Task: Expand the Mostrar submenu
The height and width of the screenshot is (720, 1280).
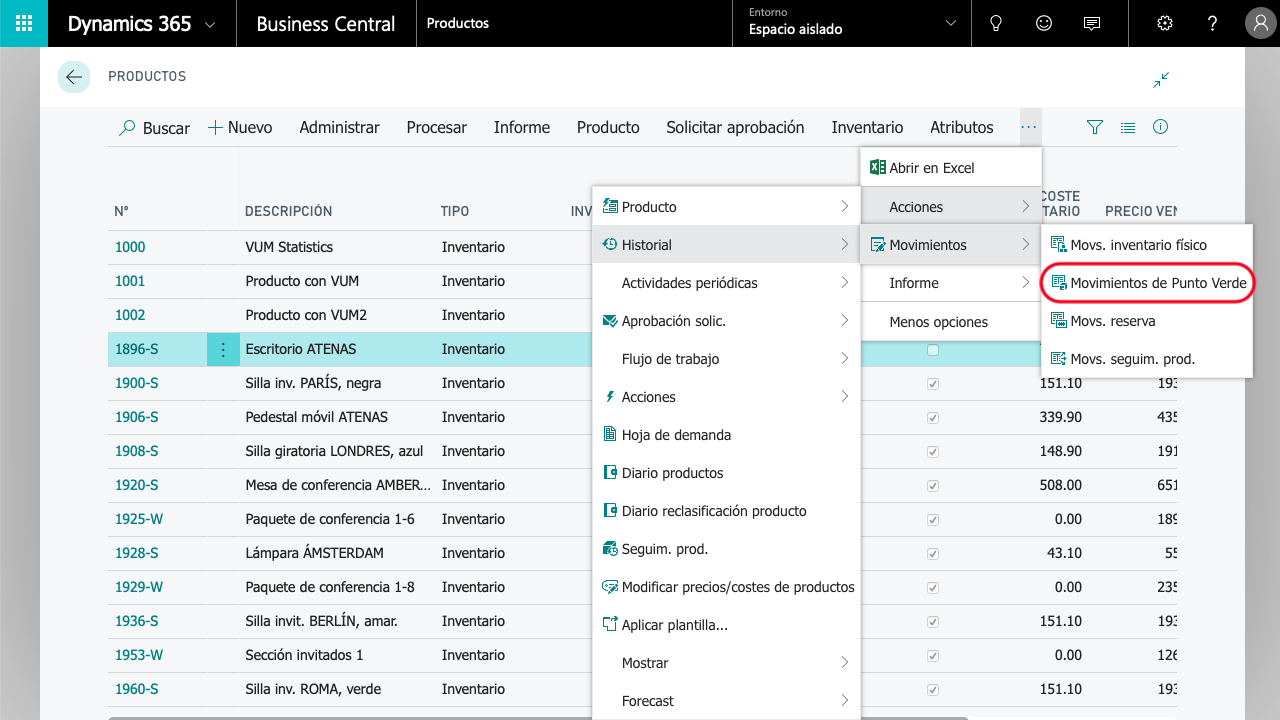Action: pos(726,663)
